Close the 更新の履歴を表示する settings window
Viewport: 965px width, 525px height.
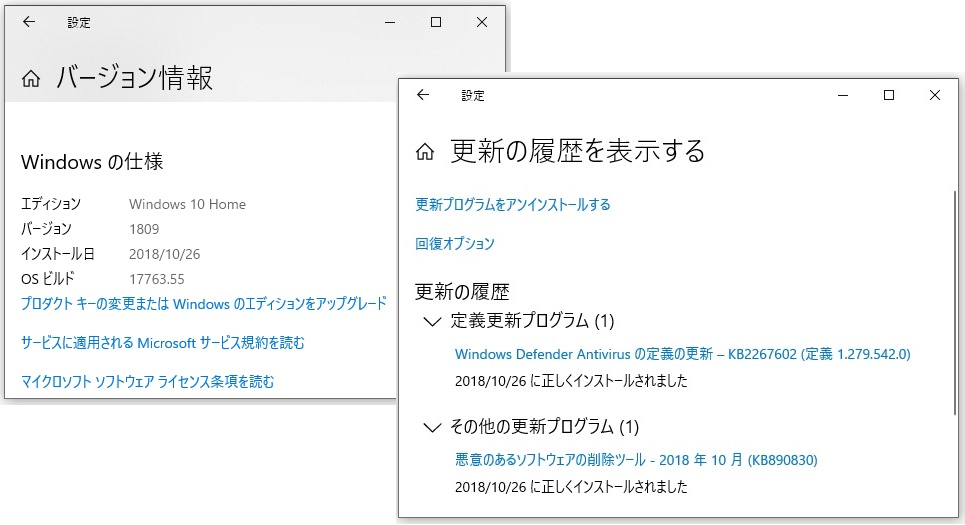tap(934, 95)
